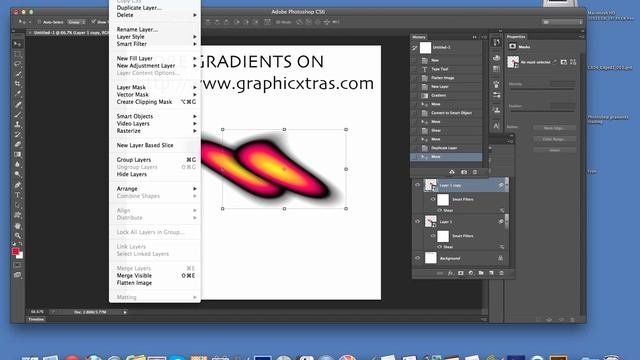The image size is (640, 360).
Task: Expand the Smart Filter submenu
Action: tap(155, 44)
